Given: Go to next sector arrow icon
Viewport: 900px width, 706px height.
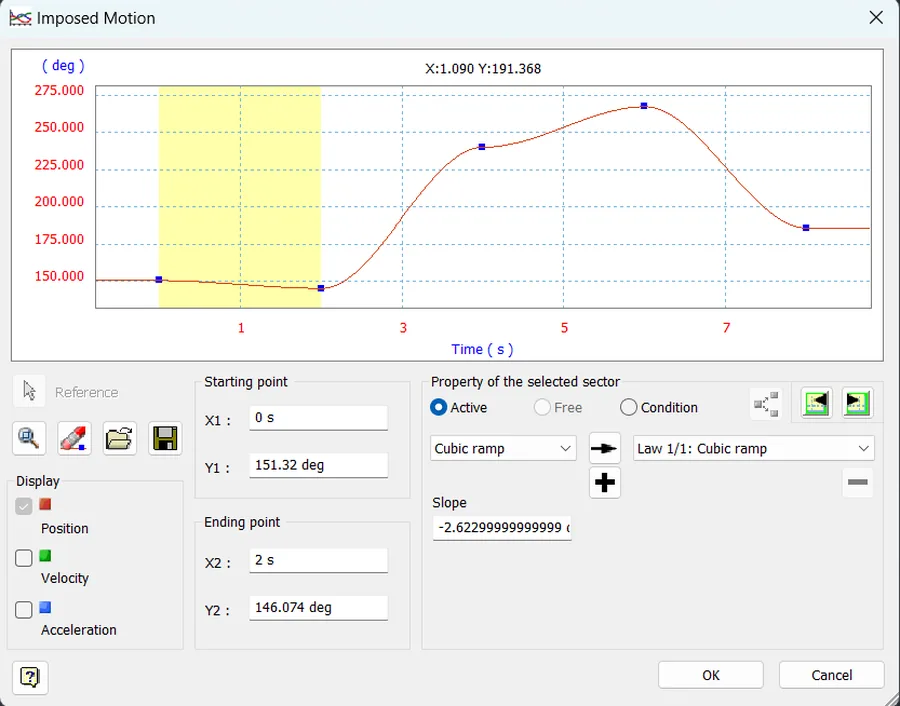Looking at the screenshot, I should tap(857, 403).
